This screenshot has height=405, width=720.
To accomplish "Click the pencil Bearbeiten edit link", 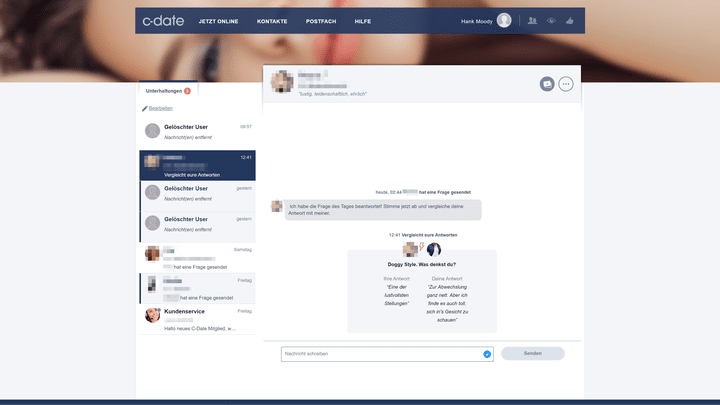I will point(158,108).
